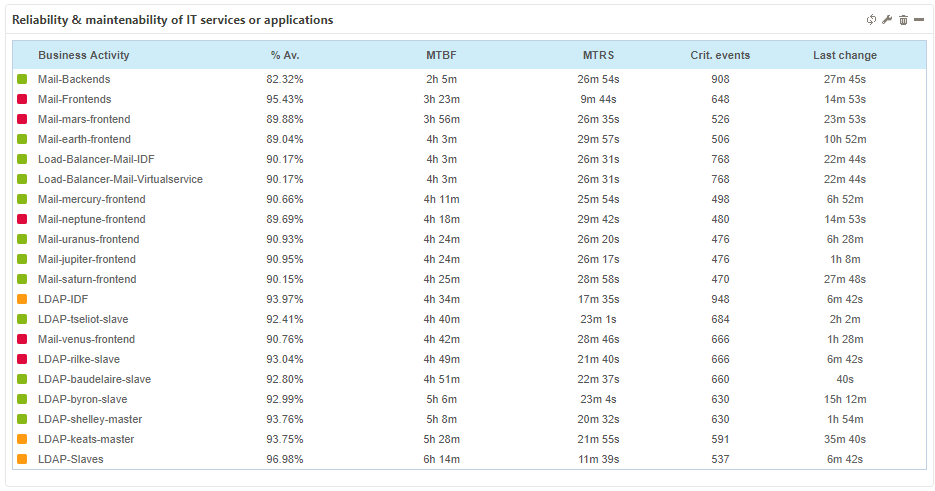Open the LDAP-baudelaire-slave business activity

tap(94, 379)
